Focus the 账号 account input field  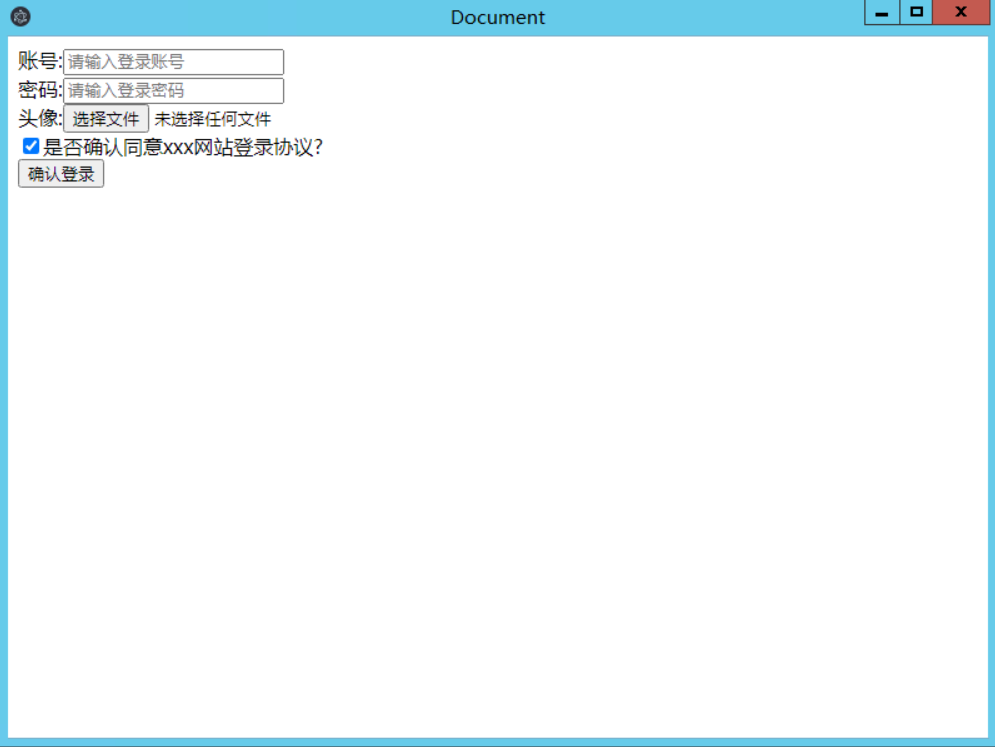pyautogui.click(x=173, y=62)
